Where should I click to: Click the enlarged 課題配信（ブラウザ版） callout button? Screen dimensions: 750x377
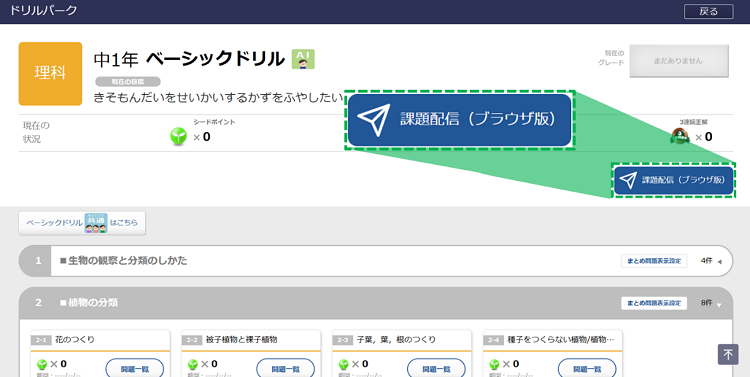coord(460,120)
